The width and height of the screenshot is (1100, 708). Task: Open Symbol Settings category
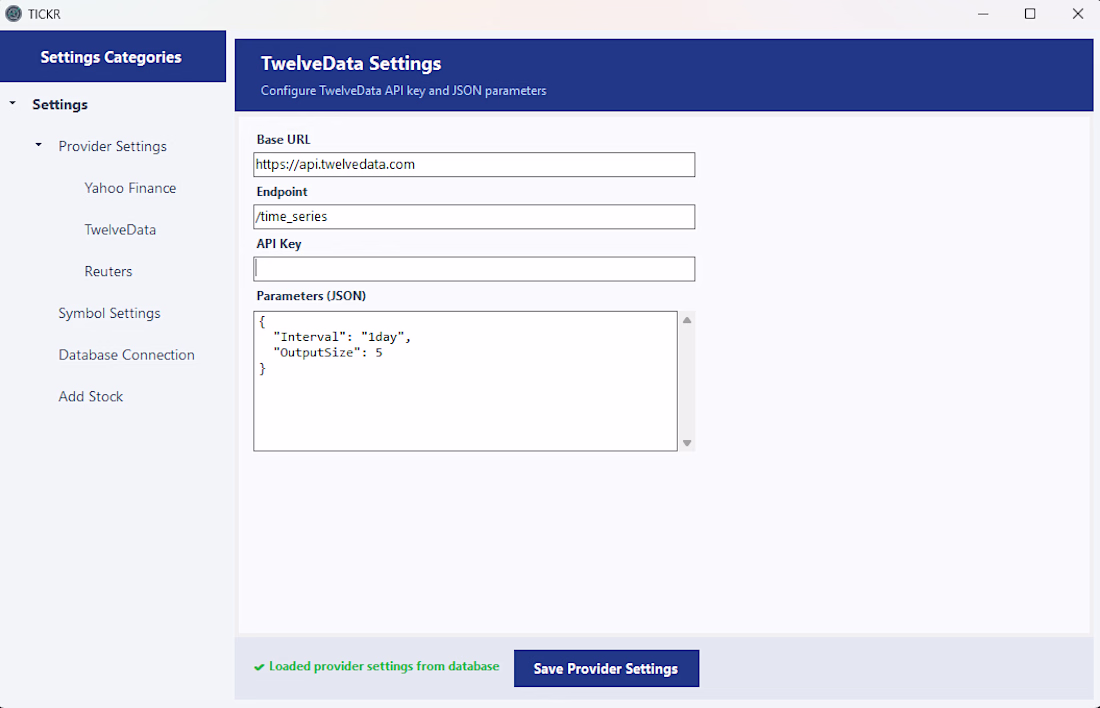pyautogui.click(x=109, y=313)
